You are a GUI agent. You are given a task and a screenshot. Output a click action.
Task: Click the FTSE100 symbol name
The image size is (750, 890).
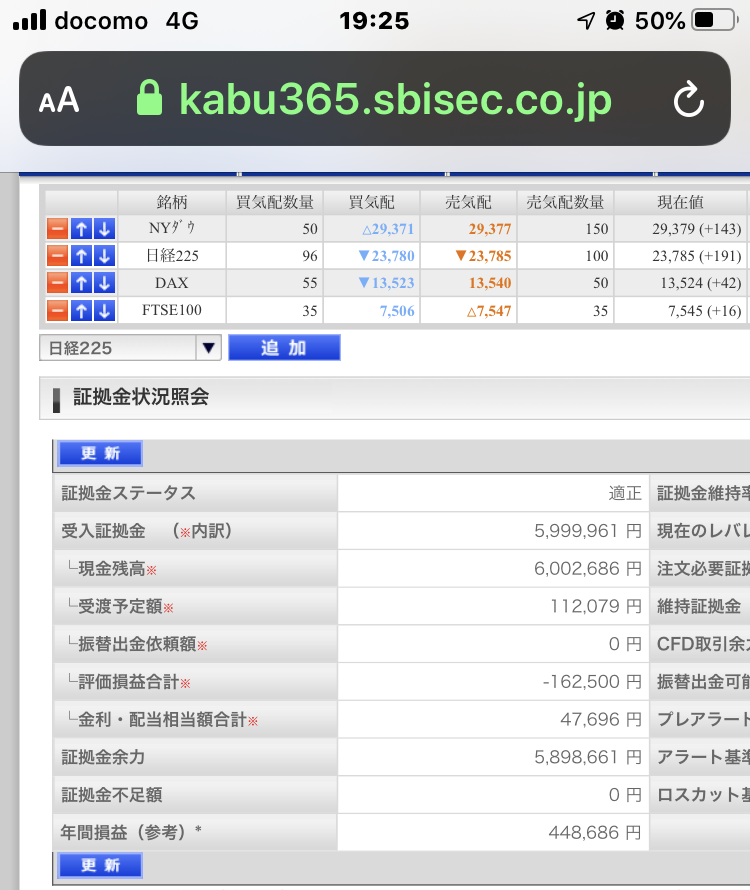(171, 310)
